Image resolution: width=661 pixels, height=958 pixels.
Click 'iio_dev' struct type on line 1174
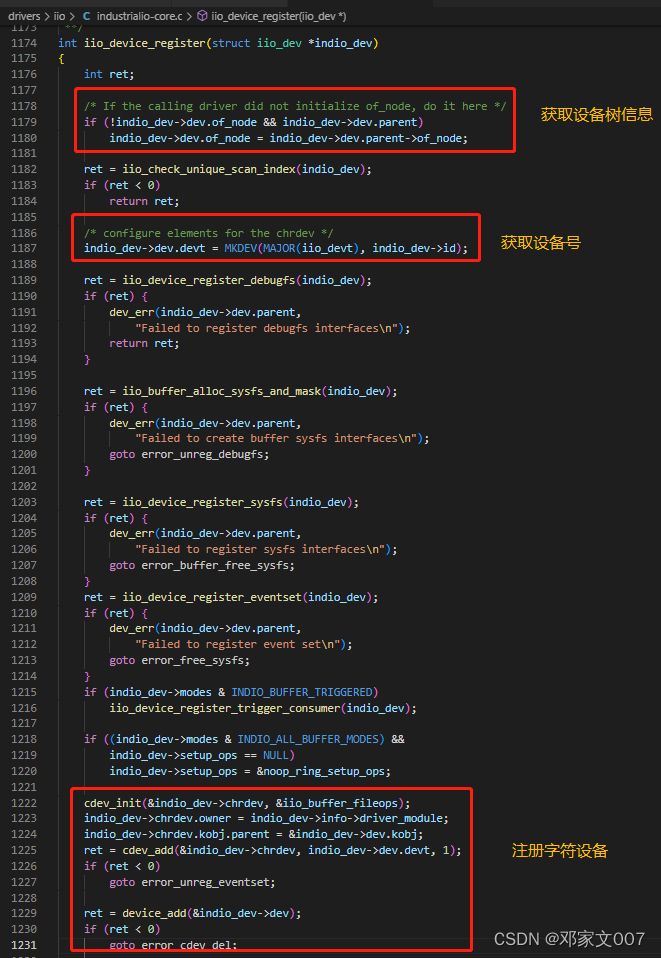(279, 43)
